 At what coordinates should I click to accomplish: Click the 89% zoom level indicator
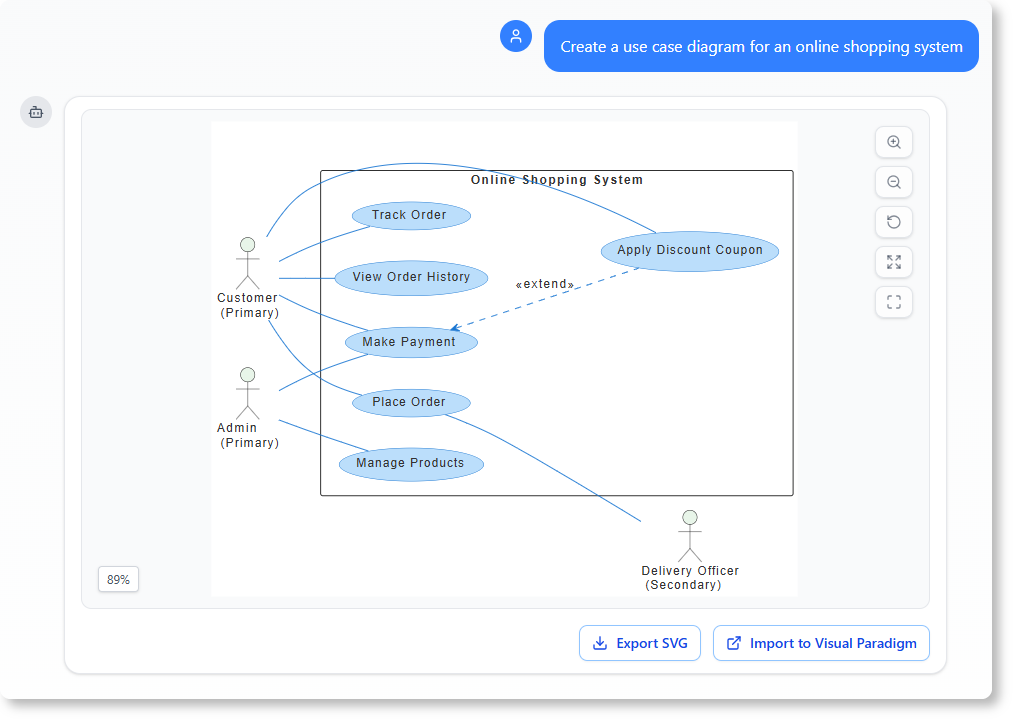point(118,579)
